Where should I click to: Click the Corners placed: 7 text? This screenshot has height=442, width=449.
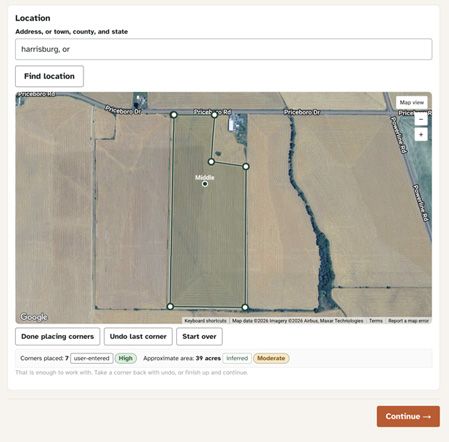click(x=44, y=358)
